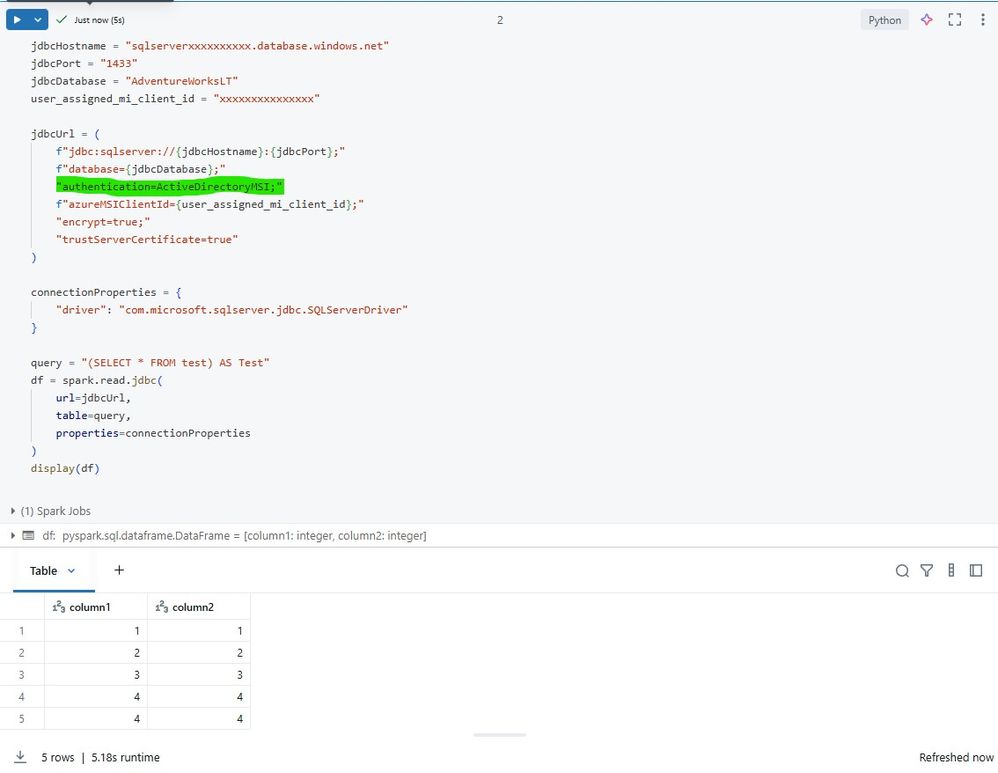Click the column1 header
998x773 pixels.
pyautogui.click(x=89, y=607)
